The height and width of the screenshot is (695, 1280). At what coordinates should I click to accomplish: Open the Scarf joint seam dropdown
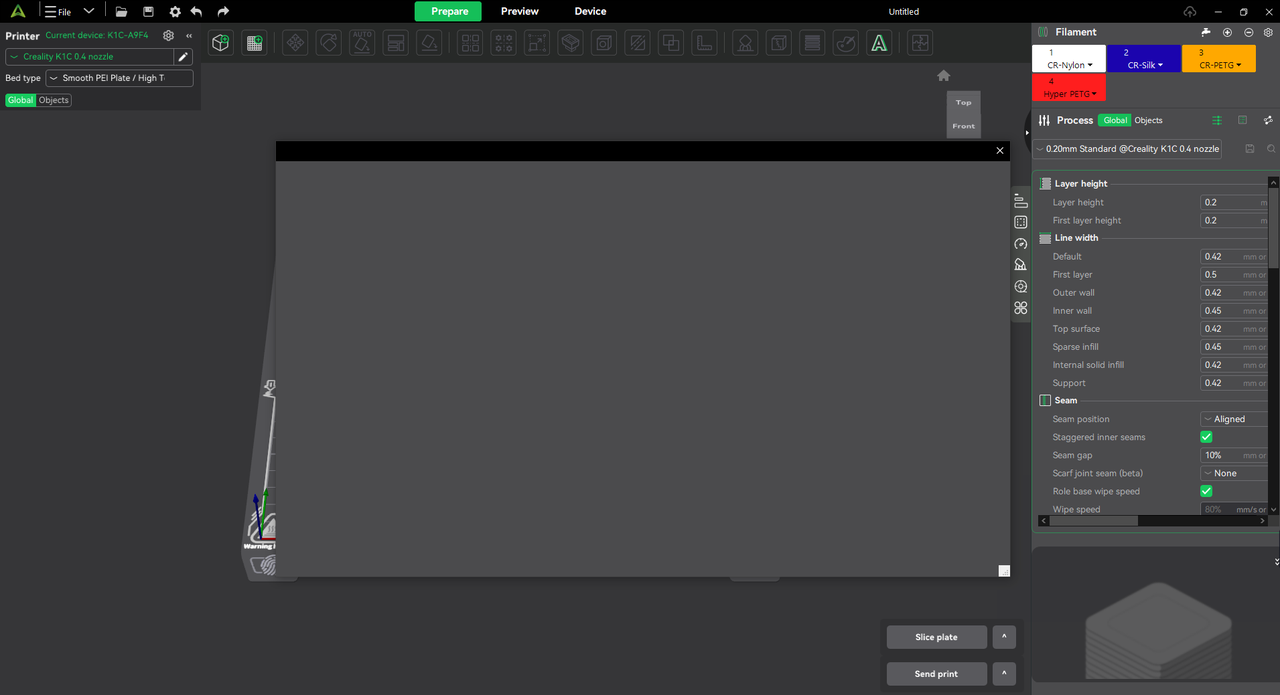click(1235, 473)
